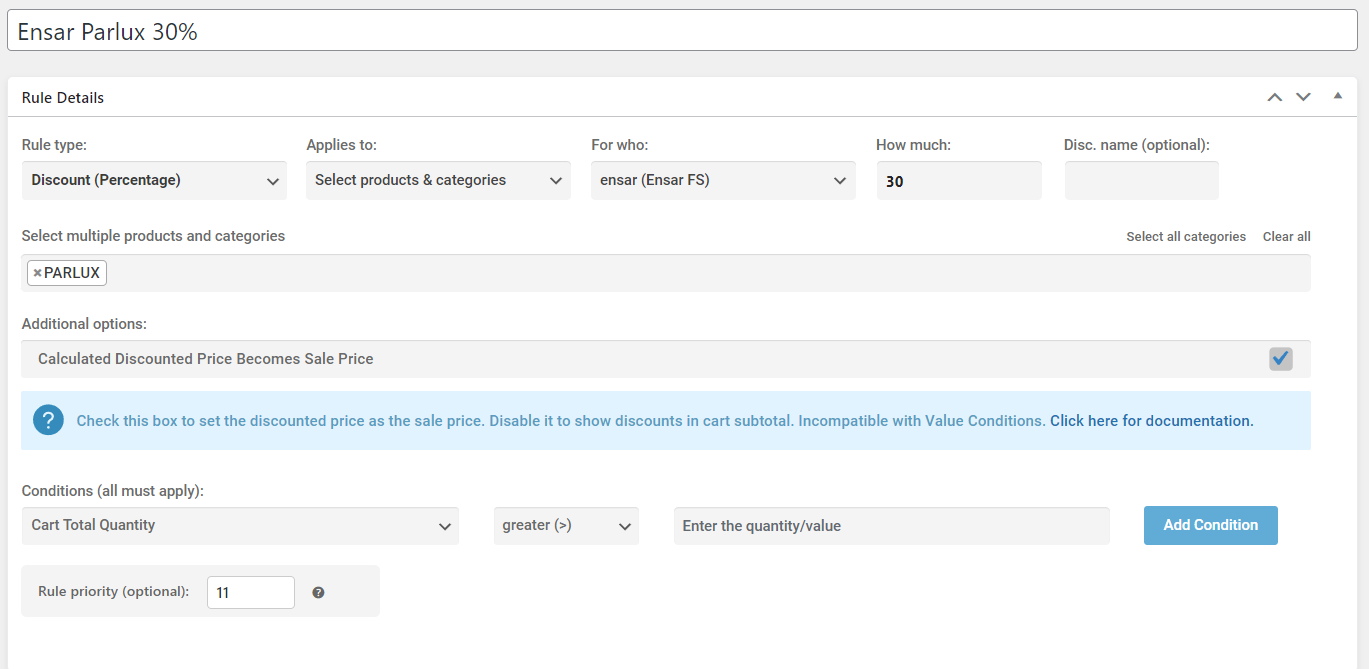Click the Clear all link
The width and height of the screenshot is (1369, 669).
1286,237
